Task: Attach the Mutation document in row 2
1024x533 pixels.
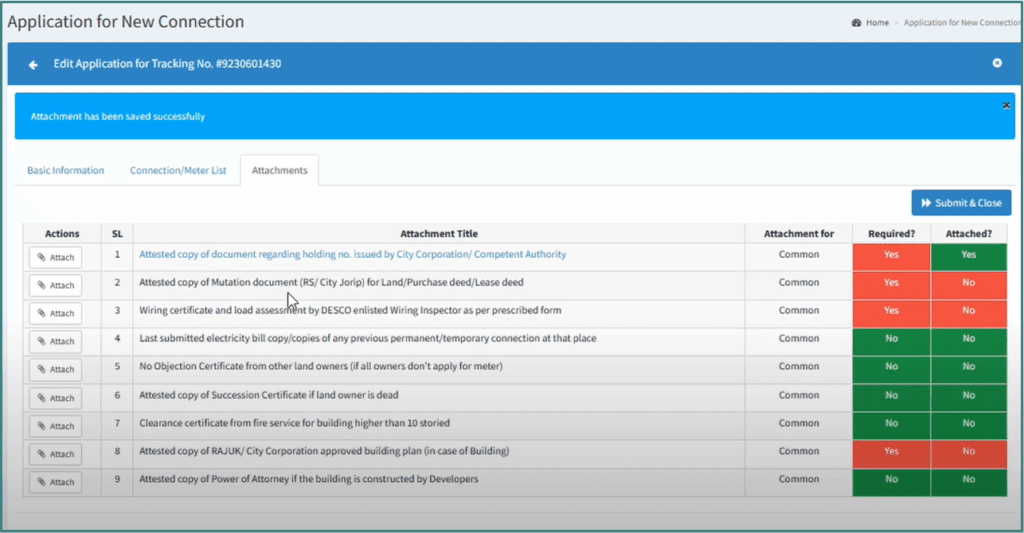Action: pyautogui.click(x=56, y=285)
